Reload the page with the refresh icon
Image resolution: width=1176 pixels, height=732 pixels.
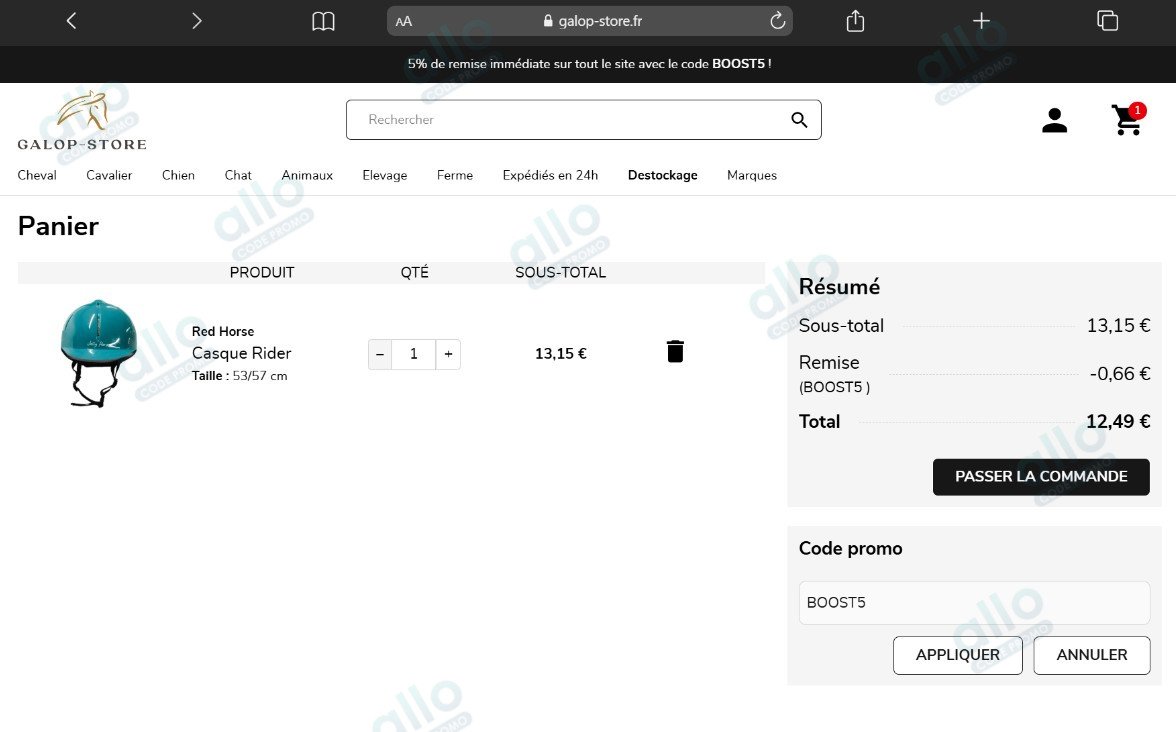[778, 21]
